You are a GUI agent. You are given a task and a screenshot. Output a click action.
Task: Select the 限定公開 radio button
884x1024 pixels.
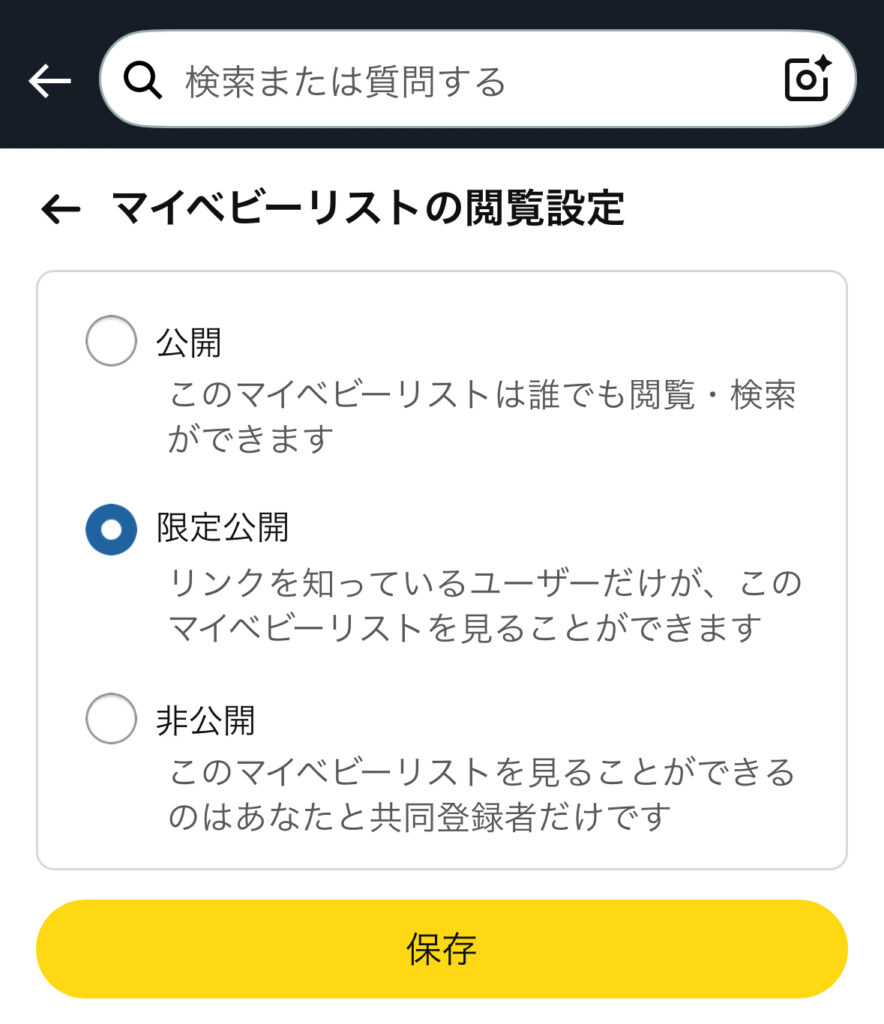pos(111,530)
